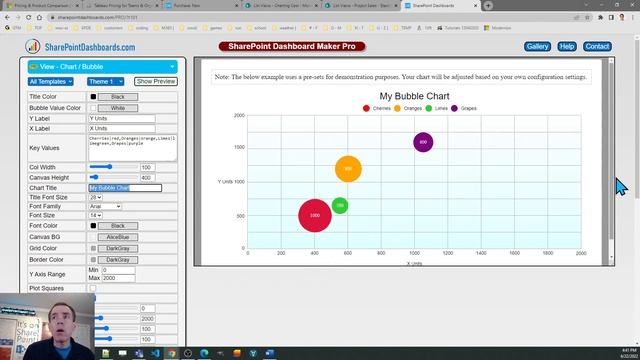Click the browser address bar
Viewport: 640px width, 360px height.
[310, 18]
